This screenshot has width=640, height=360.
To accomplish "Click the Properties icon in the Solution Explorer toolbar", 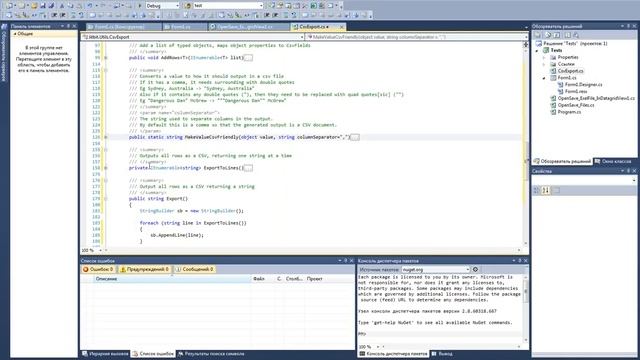I will (538, 35).
